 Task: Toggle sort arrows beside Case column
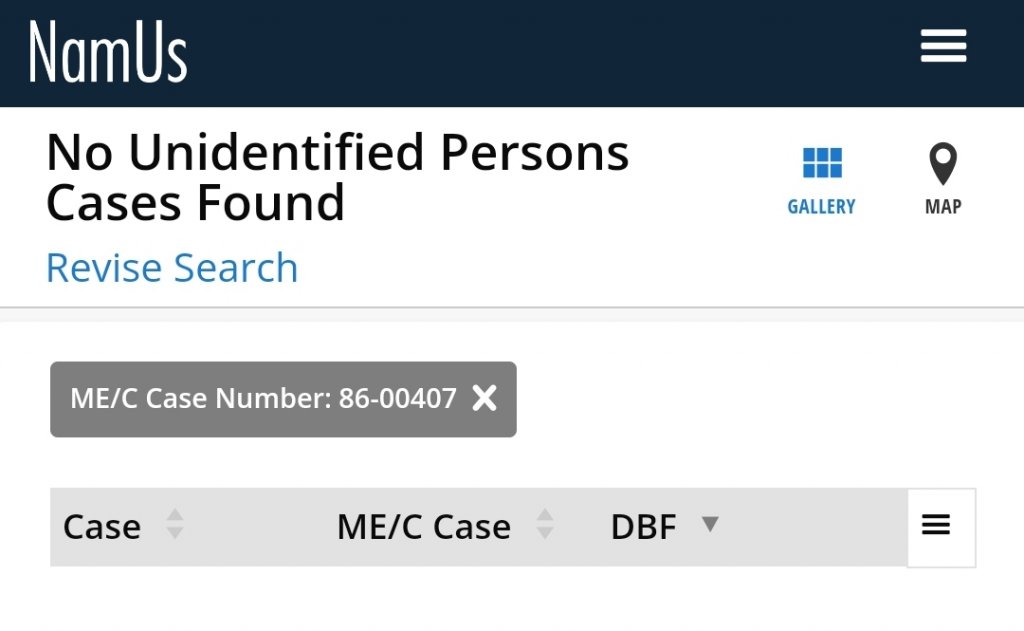(x=175, y=525)
